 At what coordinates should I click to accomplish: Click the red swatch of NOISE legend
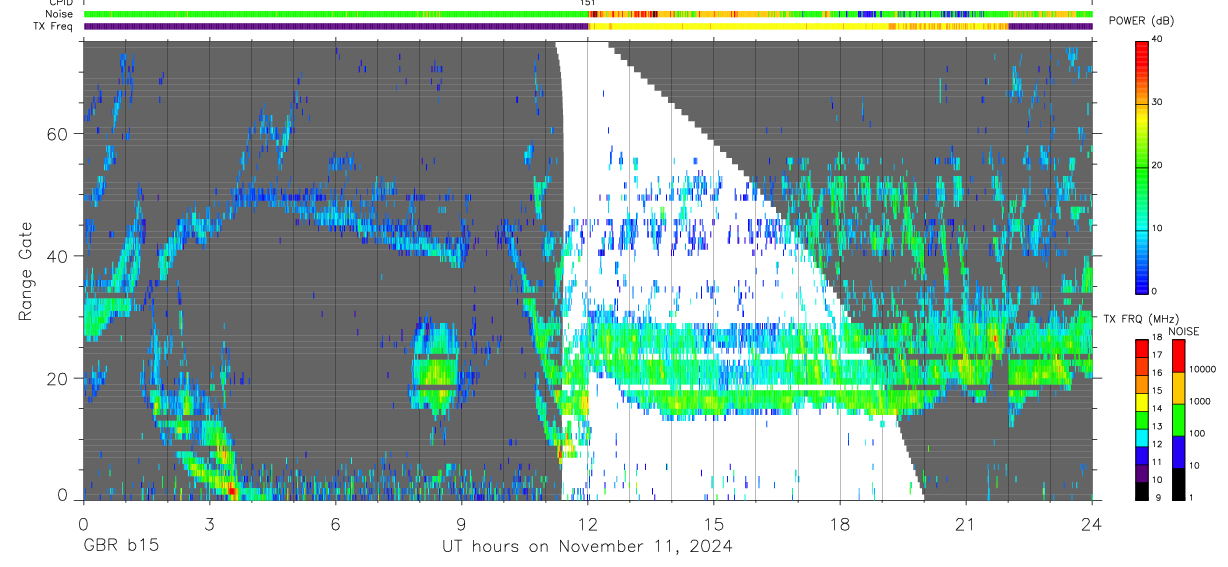tap(1179, 356)
